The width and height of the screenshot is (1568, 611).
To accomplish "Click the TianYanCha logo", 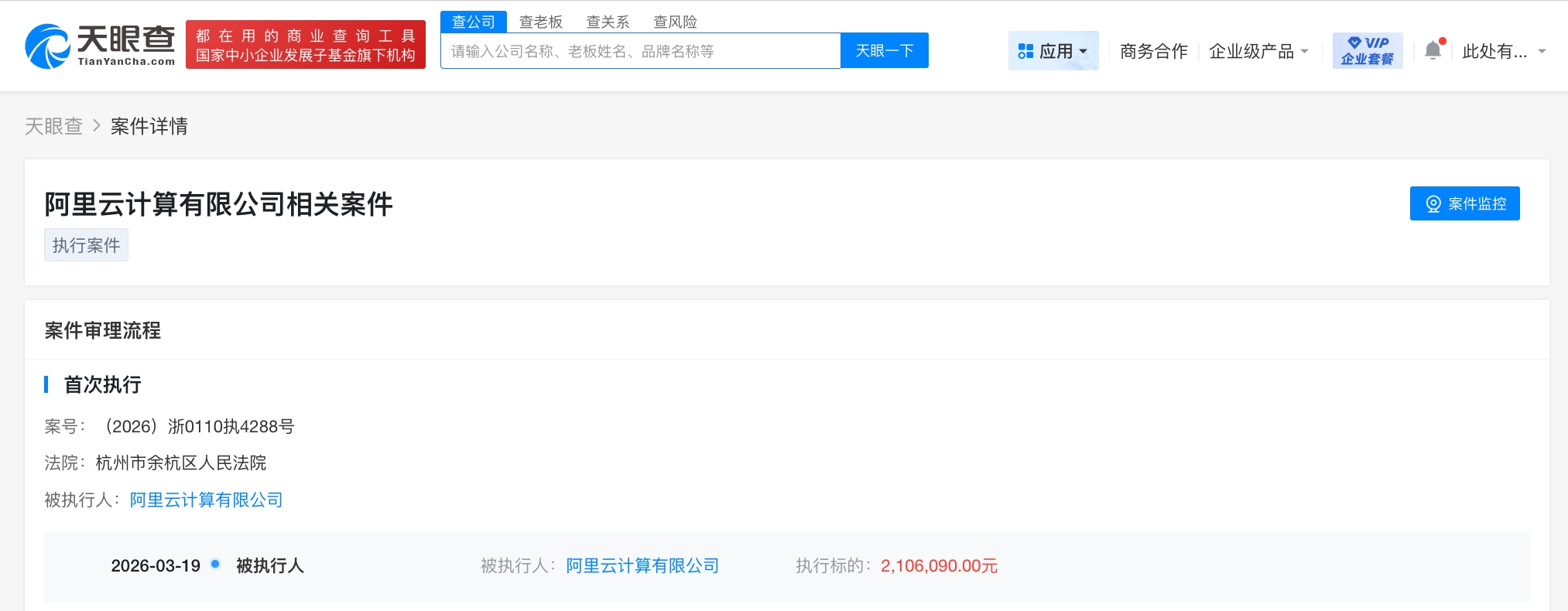I will pos(100,46).
